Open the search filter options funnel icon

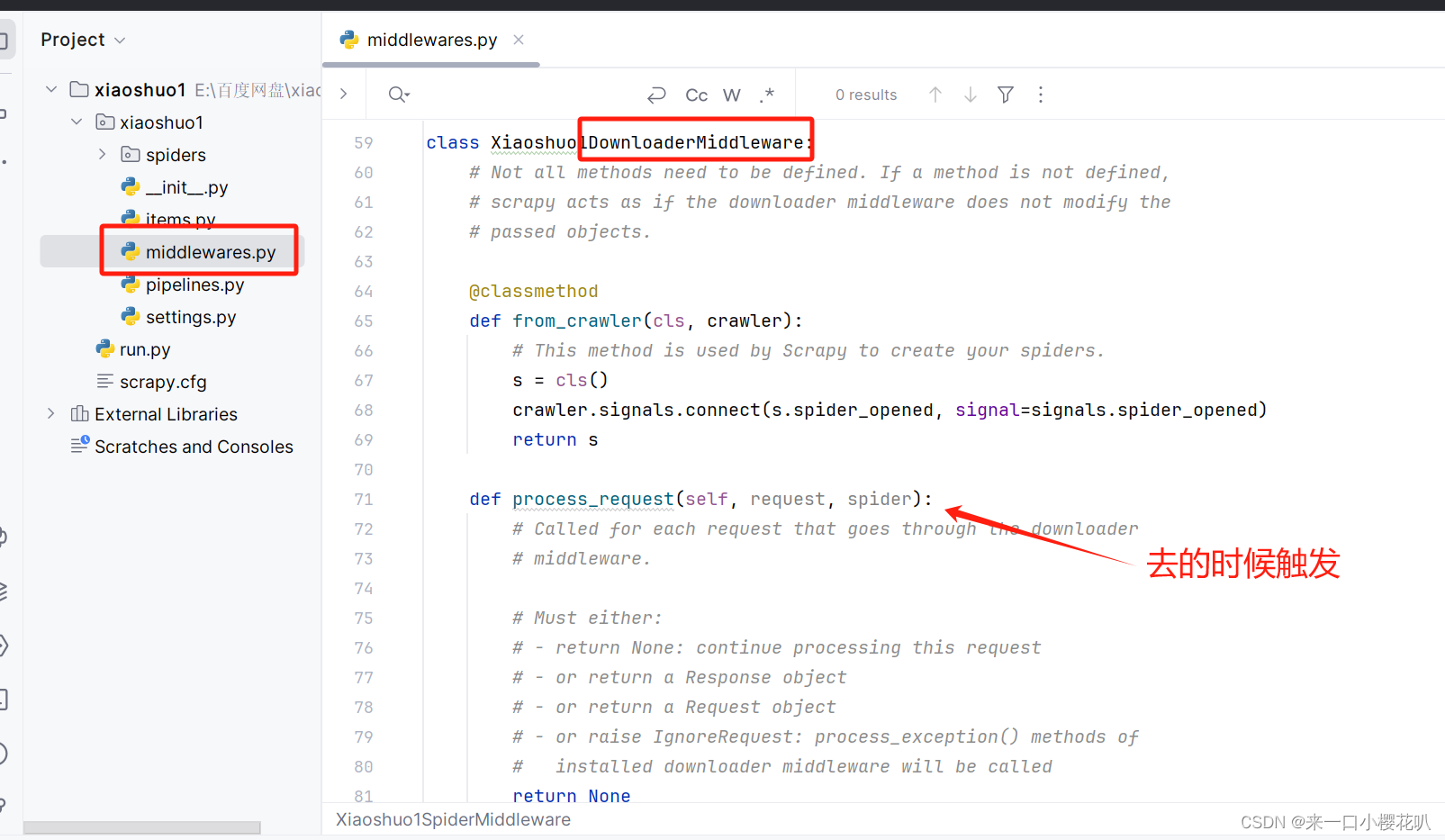[x=1005, y=94]
